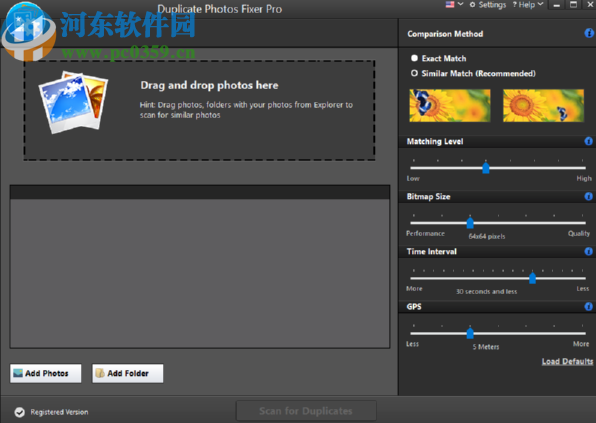
Task: Open the Help dropdown menu
Action: pyautogui.click(x=528, y=5)
